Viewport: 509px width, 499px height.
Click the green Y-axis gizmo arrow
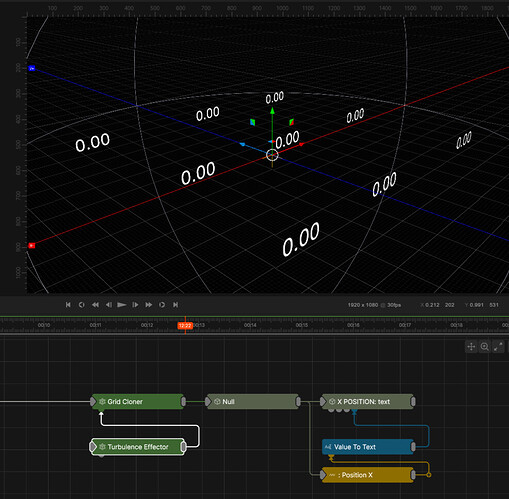(x=272, y=111)
